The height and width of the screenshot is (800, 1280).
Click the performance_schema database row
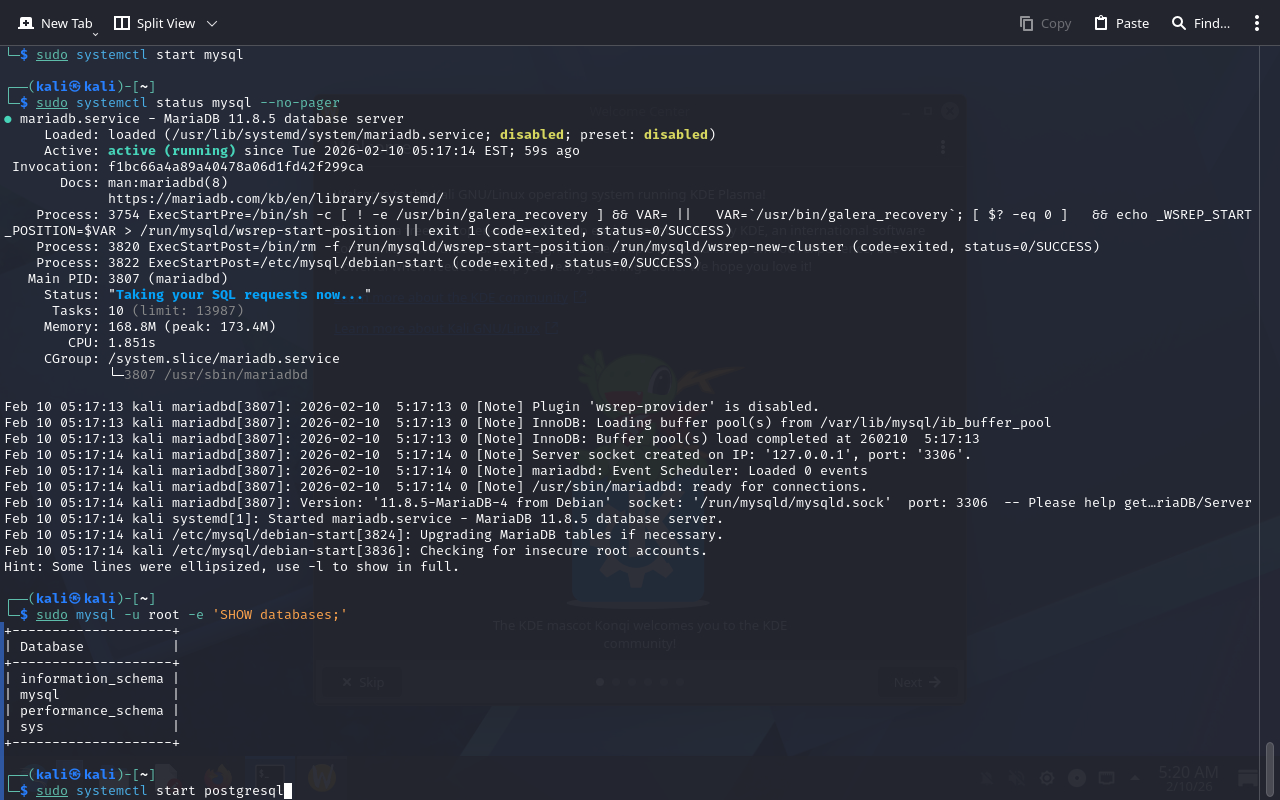(91, 711)
